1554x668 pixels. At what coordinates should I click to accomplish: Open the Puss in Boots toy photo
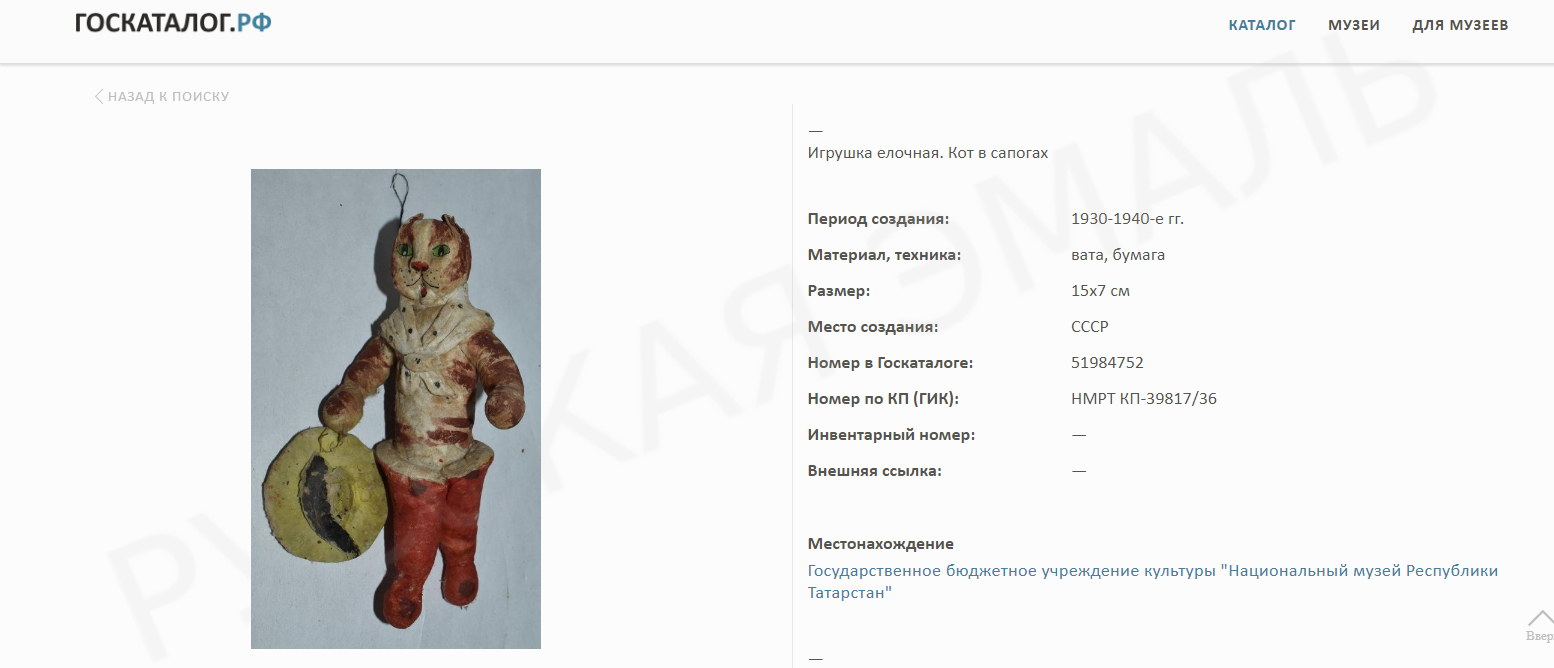tap(396, 409)
